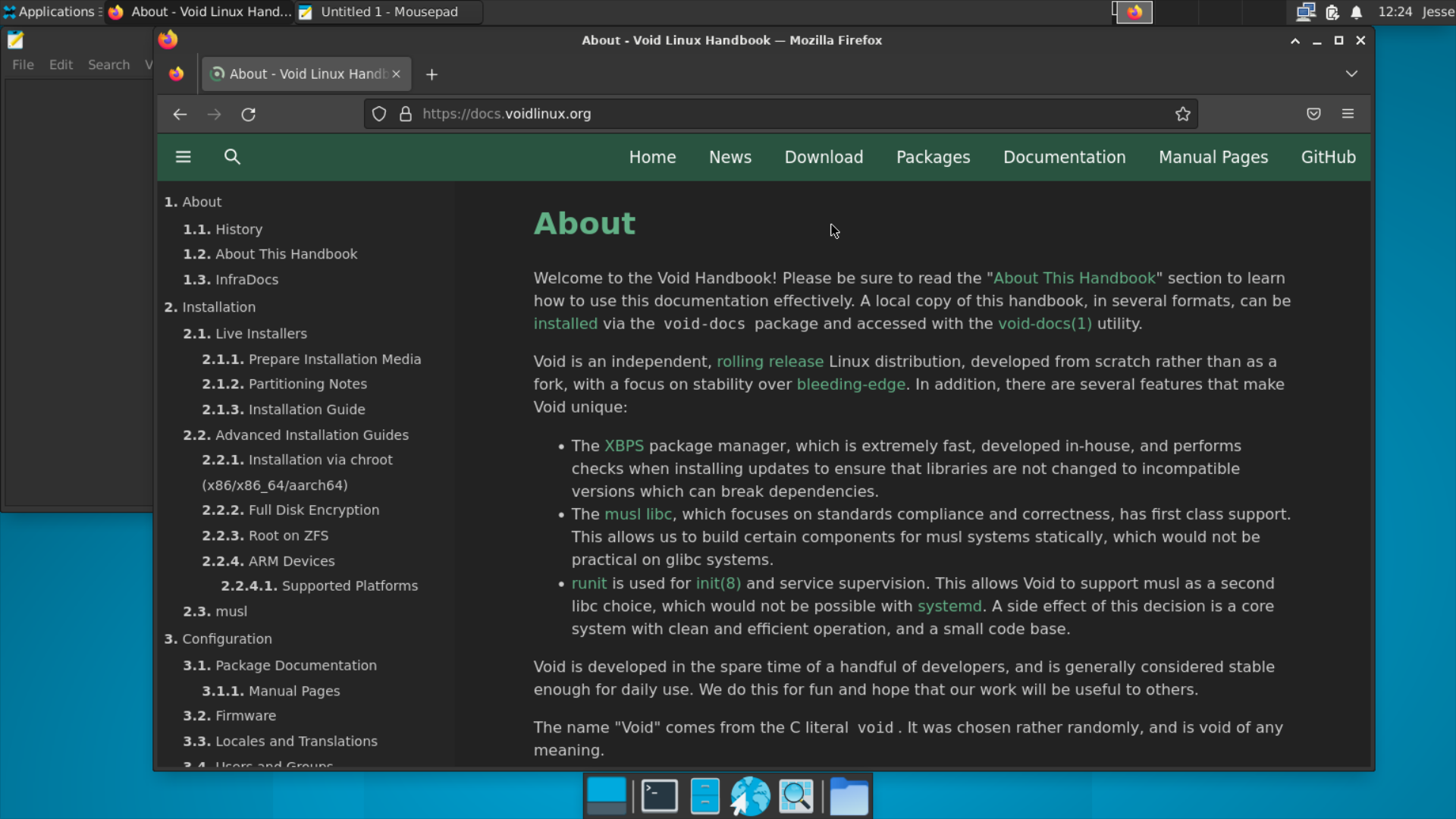Viewport: 1456px width, 819px height.
Task: Open the File menu in Mousepad
Action: point(23,65)
